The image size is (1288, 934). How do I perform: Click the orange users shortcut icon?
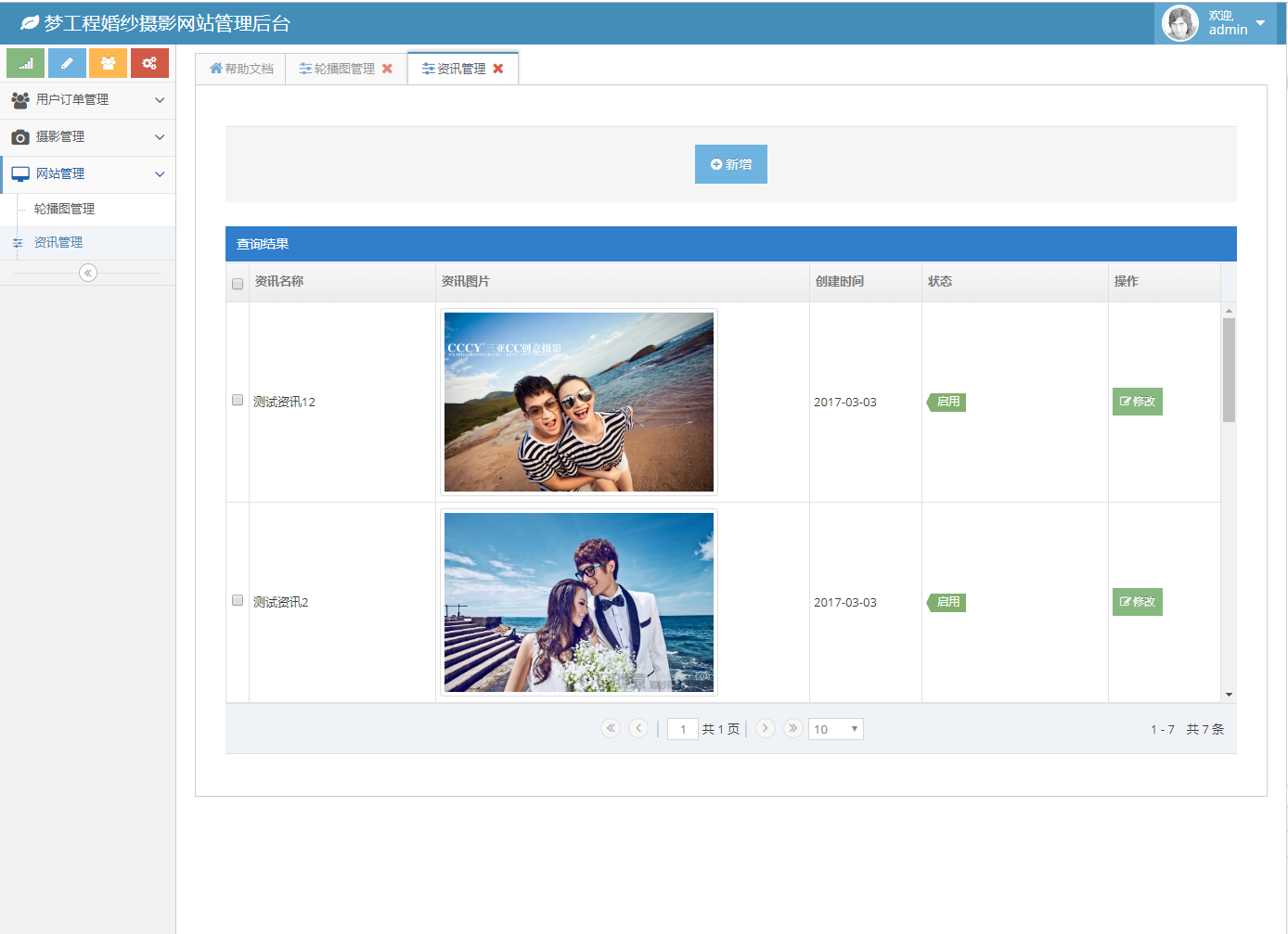pyautogui.click(x=109, y=63)
